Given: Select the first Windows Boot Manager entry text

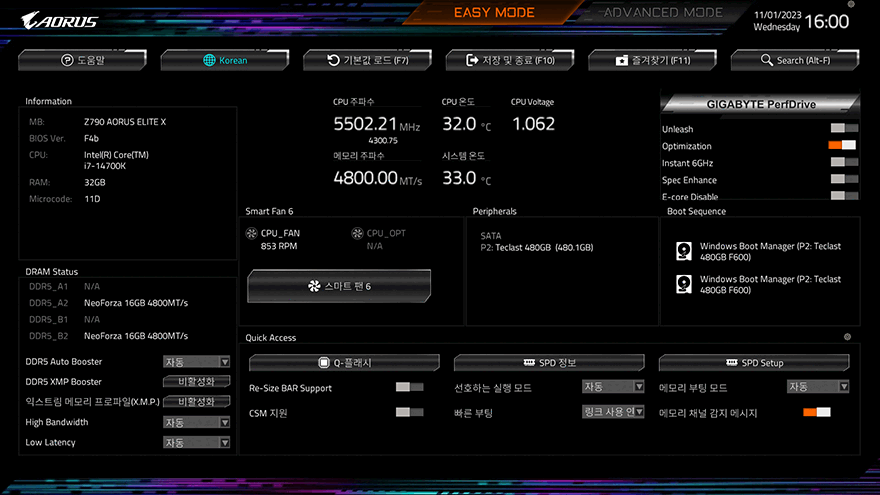Looking at the screenshot, I should [770, 251].
